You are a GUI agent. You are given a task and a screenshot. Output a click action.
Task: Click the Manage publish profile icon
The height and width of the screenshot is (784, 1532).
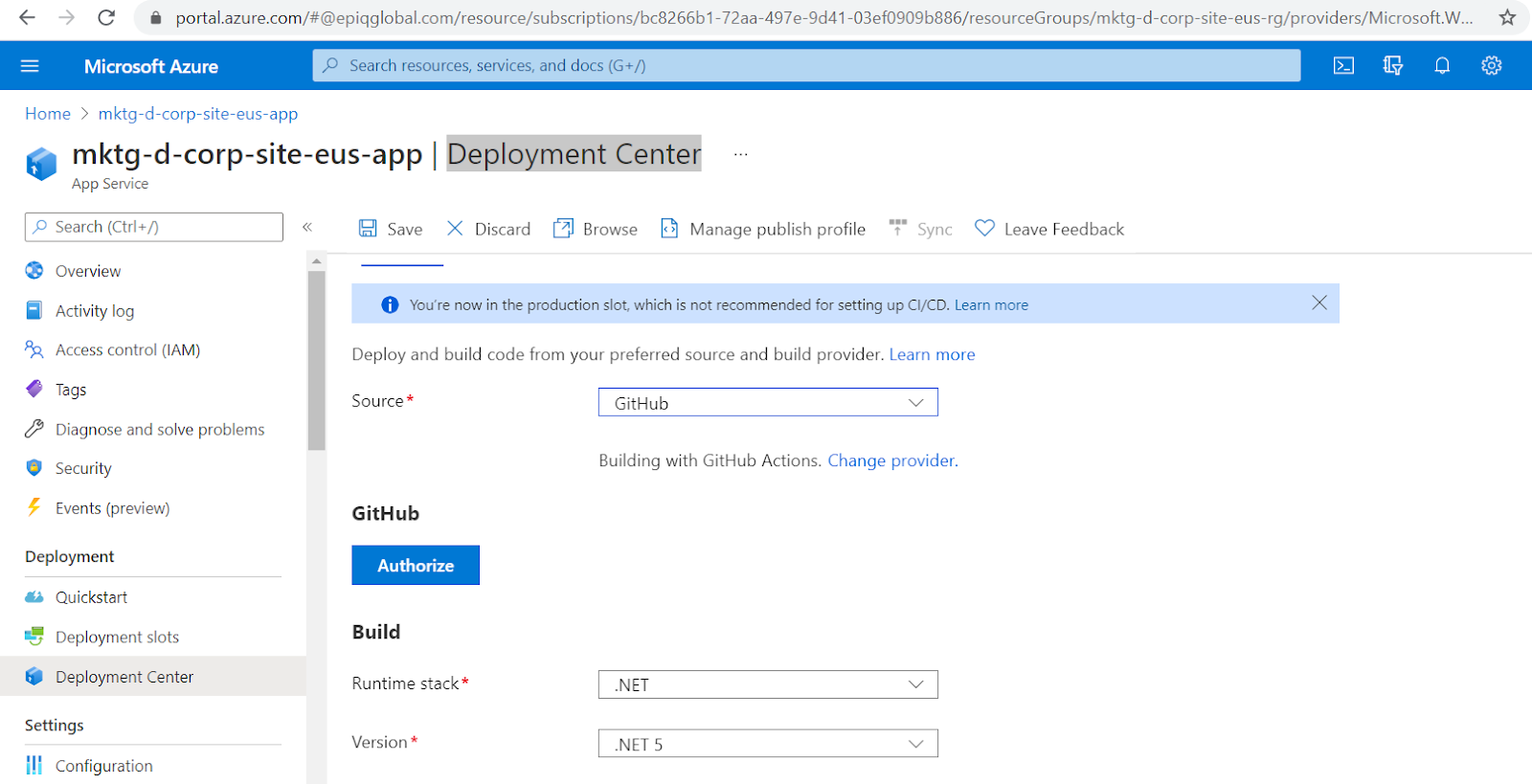pos(669,228)
